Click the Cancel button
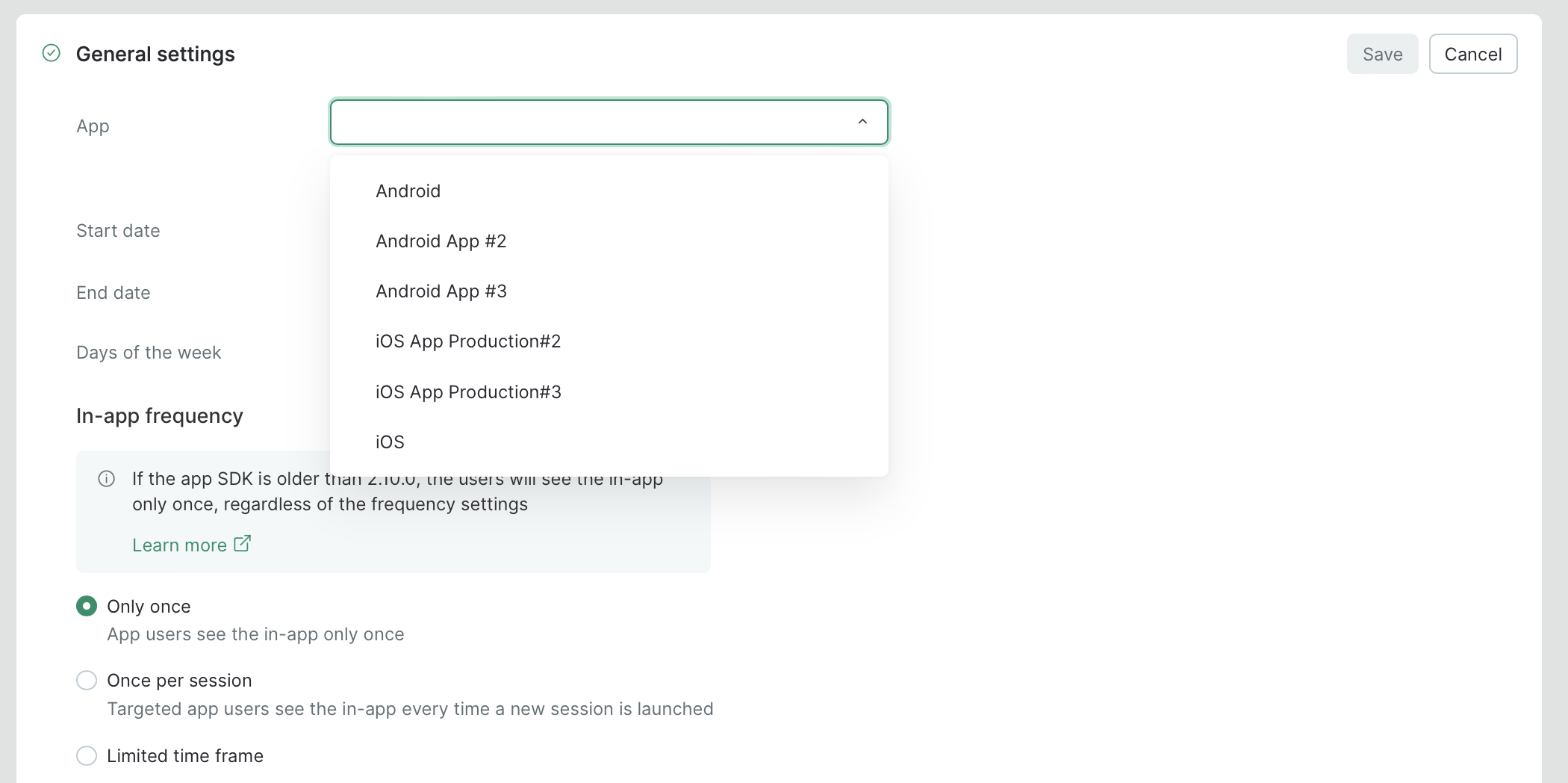Screen dimensions: 1568x783 click(x=1472, y=54)
